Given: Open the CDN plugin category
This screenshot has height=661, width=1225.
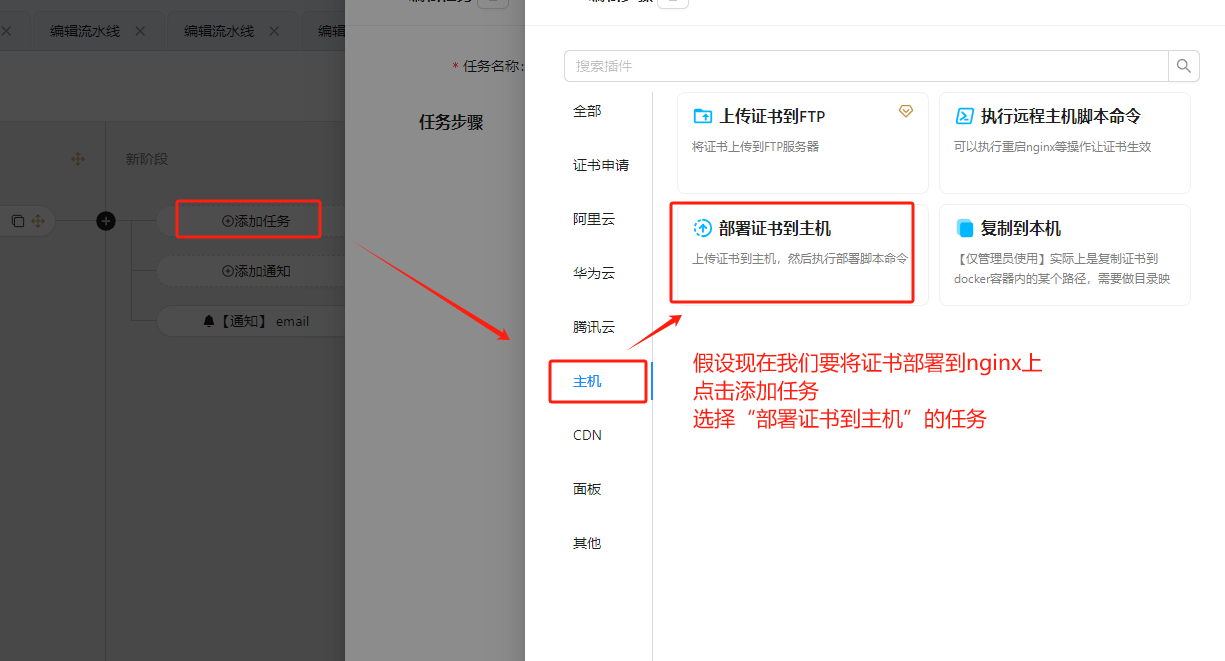Looking at the screenshot, I should [587, 435].
